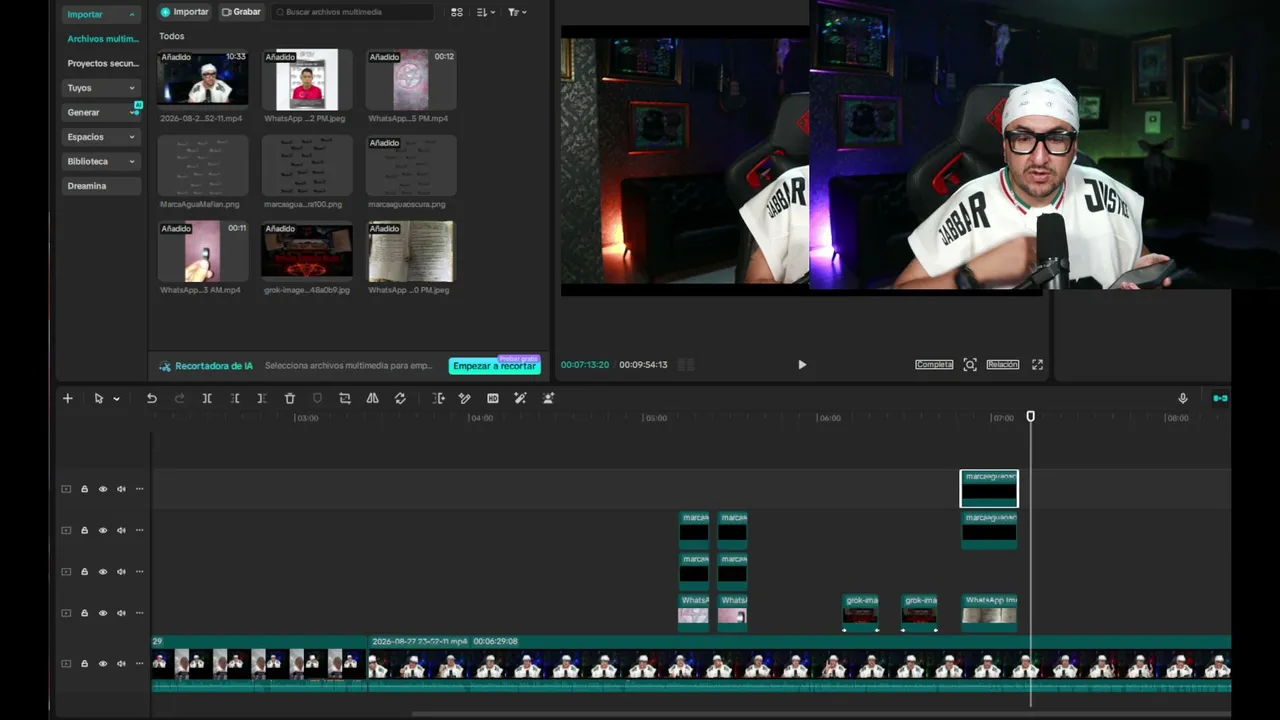The image size is (1280, 720).
Task: Collapse the Importar section in sidebar
Action: [132, 15]
